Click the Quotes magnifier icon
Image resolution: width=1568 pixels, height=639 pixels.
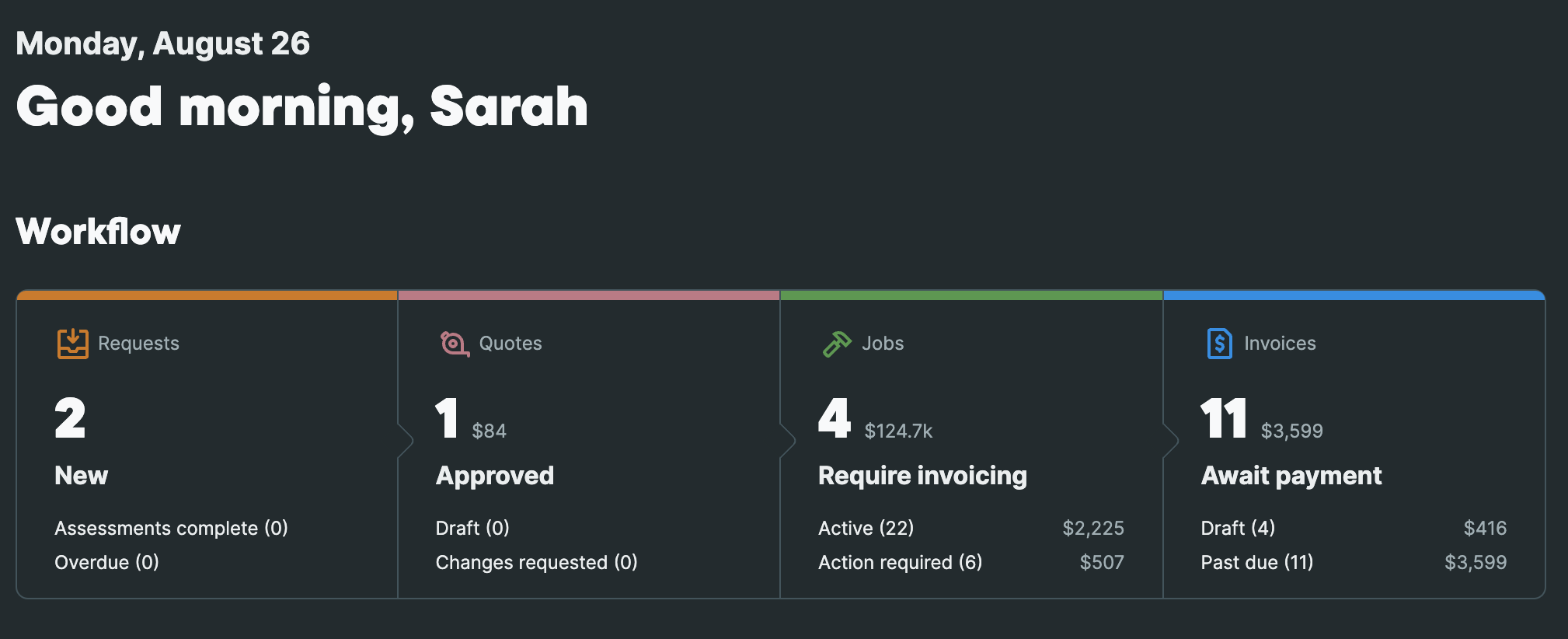(455, 343)
